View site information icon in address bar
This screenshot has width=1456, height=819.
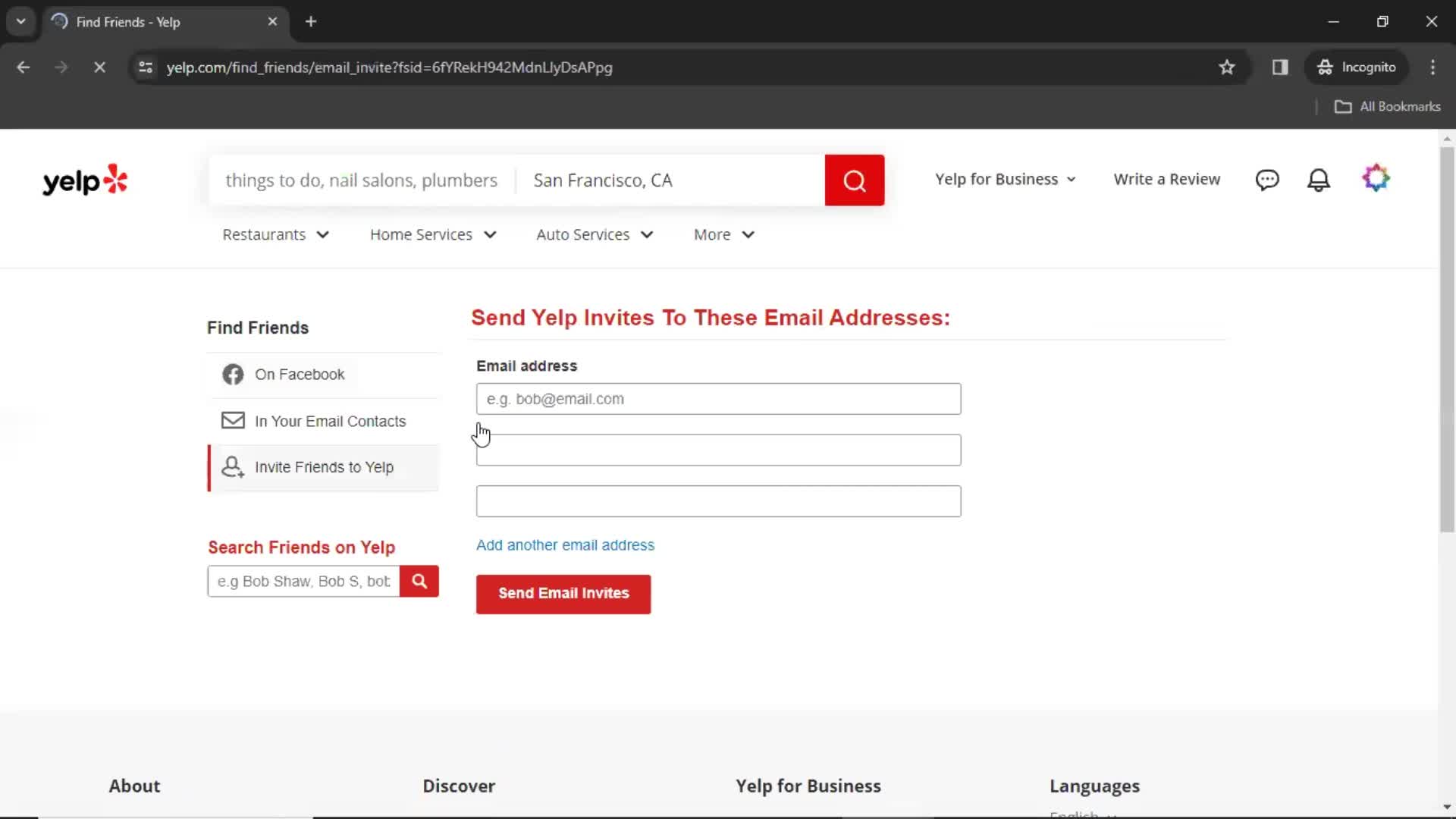pyautogui.click(x=146, y=67)
